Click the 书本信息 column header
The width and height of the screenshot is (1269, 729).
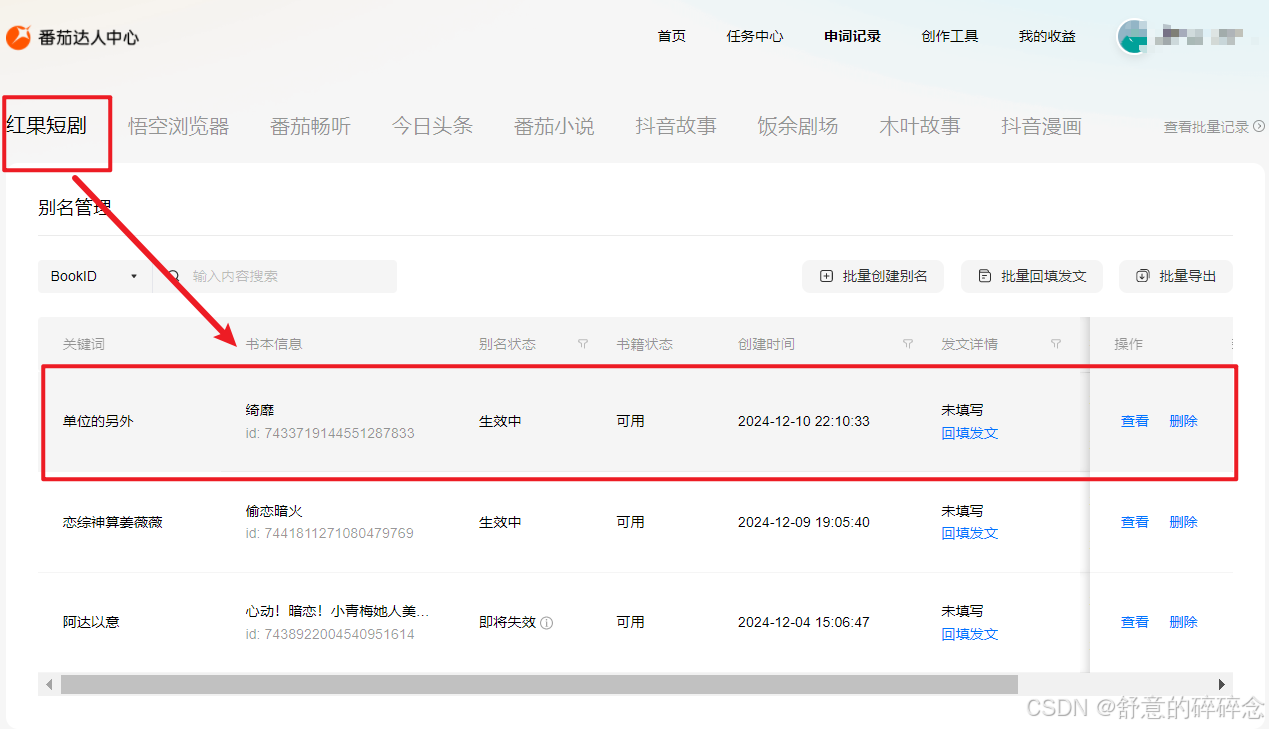(x=274, y=344)
